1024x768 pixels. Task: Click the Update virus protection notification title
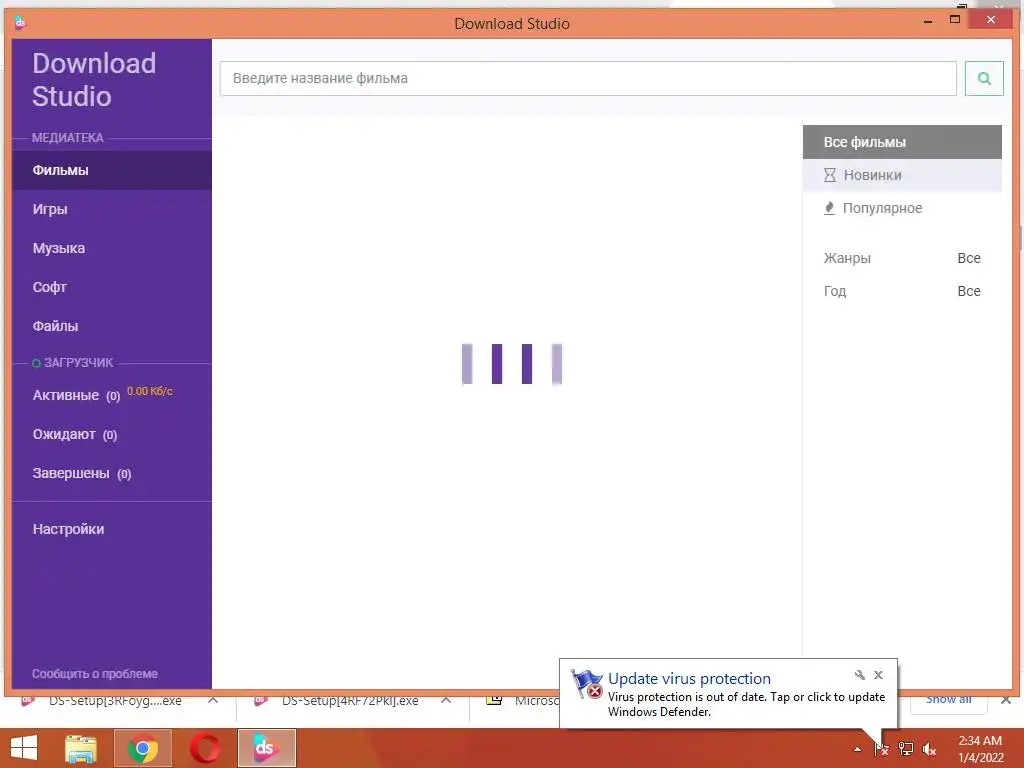tap(689, 679)
